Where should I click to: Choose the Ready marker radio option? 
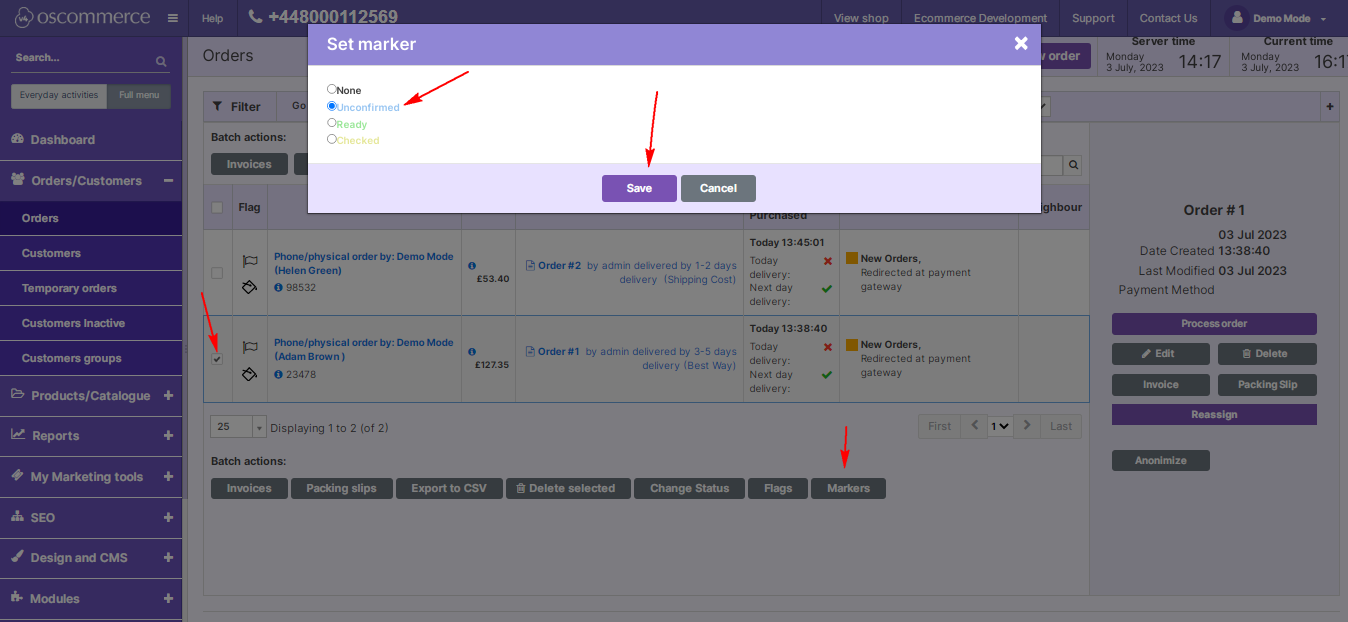point(332,123)
